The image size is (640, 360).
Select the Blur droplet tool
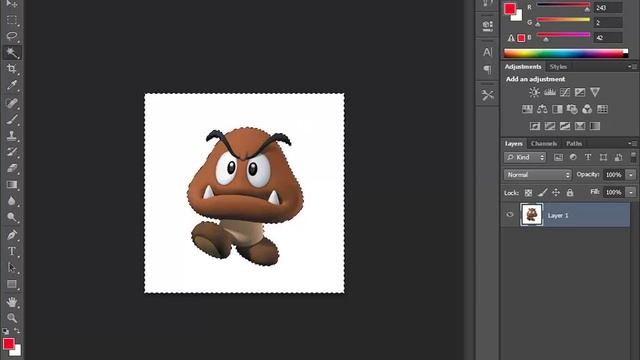pos(11,201)
